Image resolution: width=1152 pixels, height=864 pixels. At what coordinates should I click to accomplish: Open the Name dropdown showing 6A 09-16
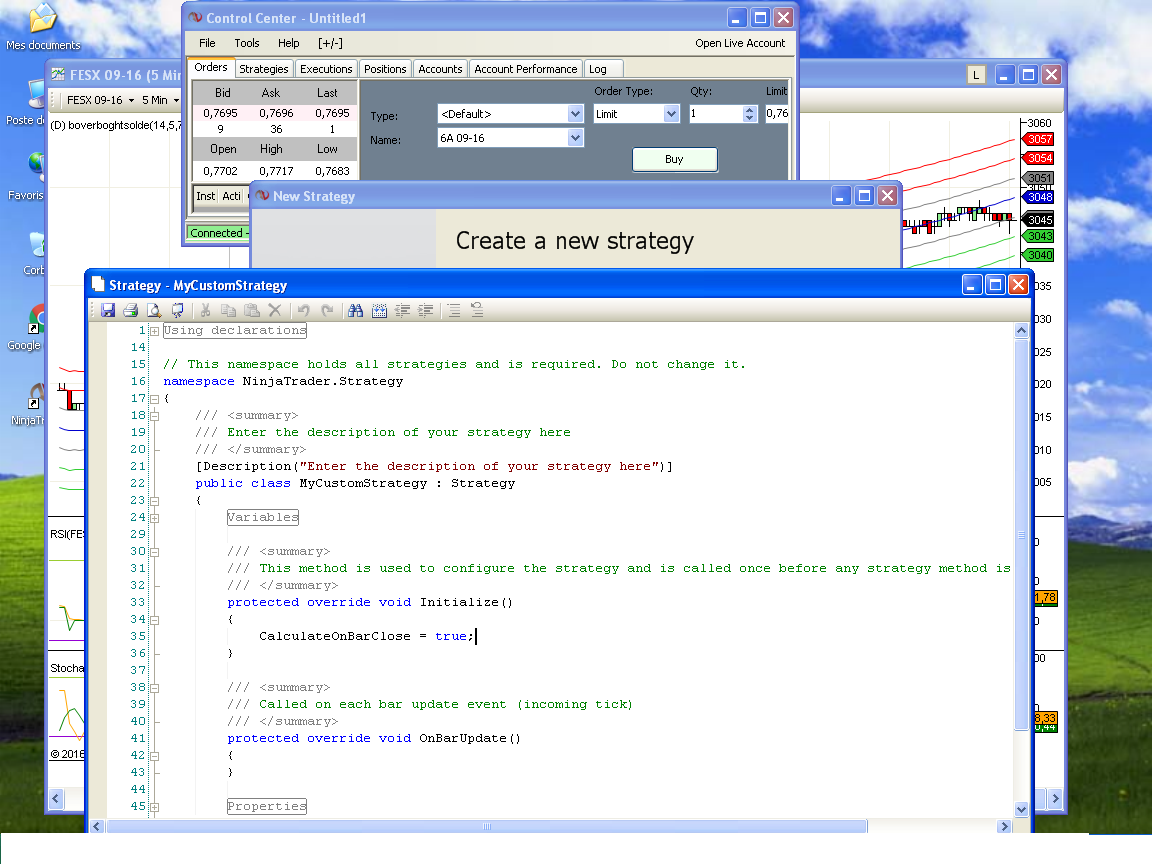pyautogui.click(x=575, y=137)
